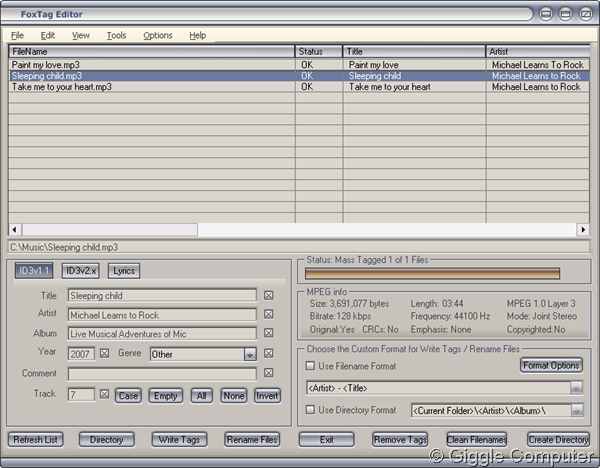
Task: Click the All button
Action: [x=202, y=396]
